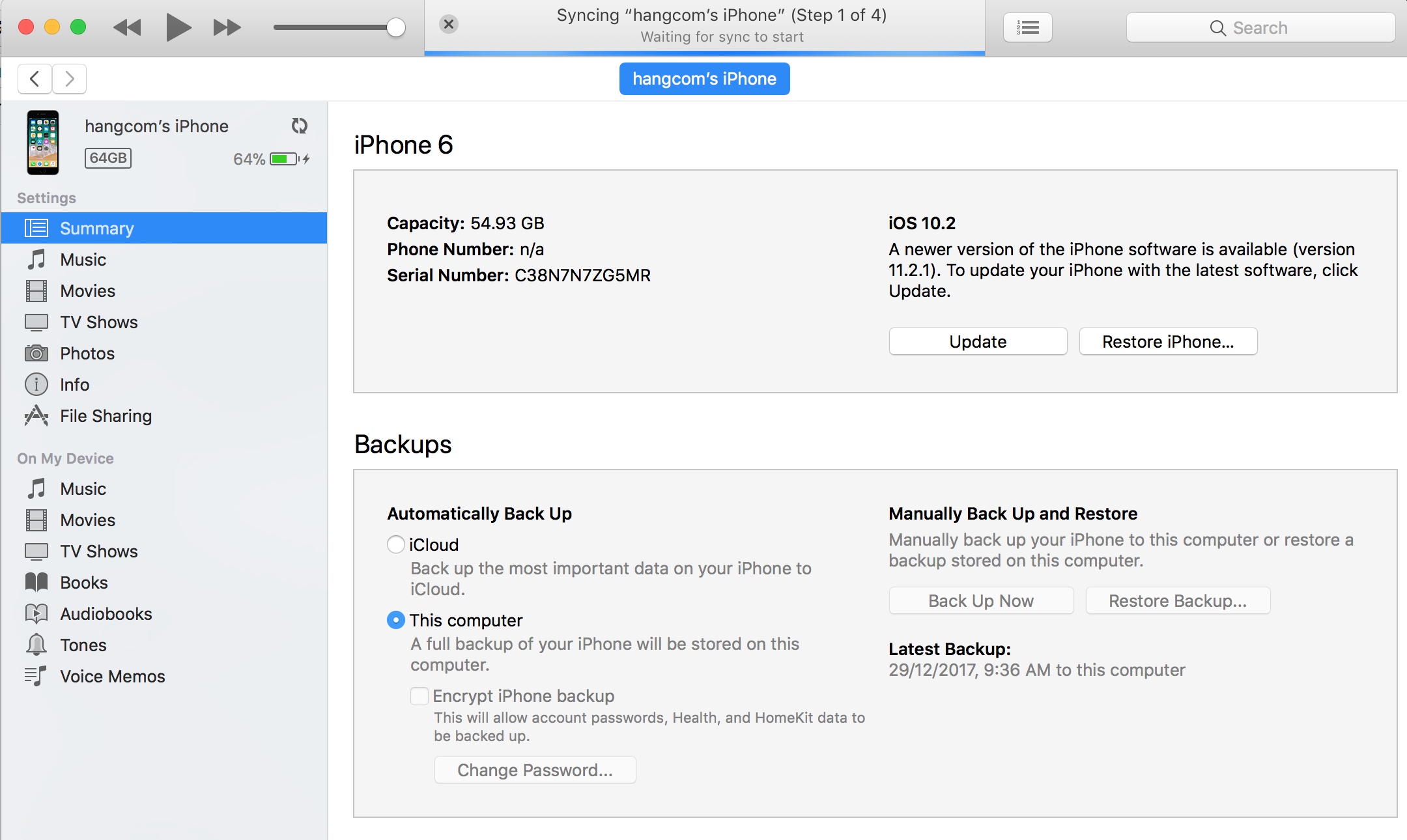Open Photos settings in the sidebar

[x=87, y=354]
